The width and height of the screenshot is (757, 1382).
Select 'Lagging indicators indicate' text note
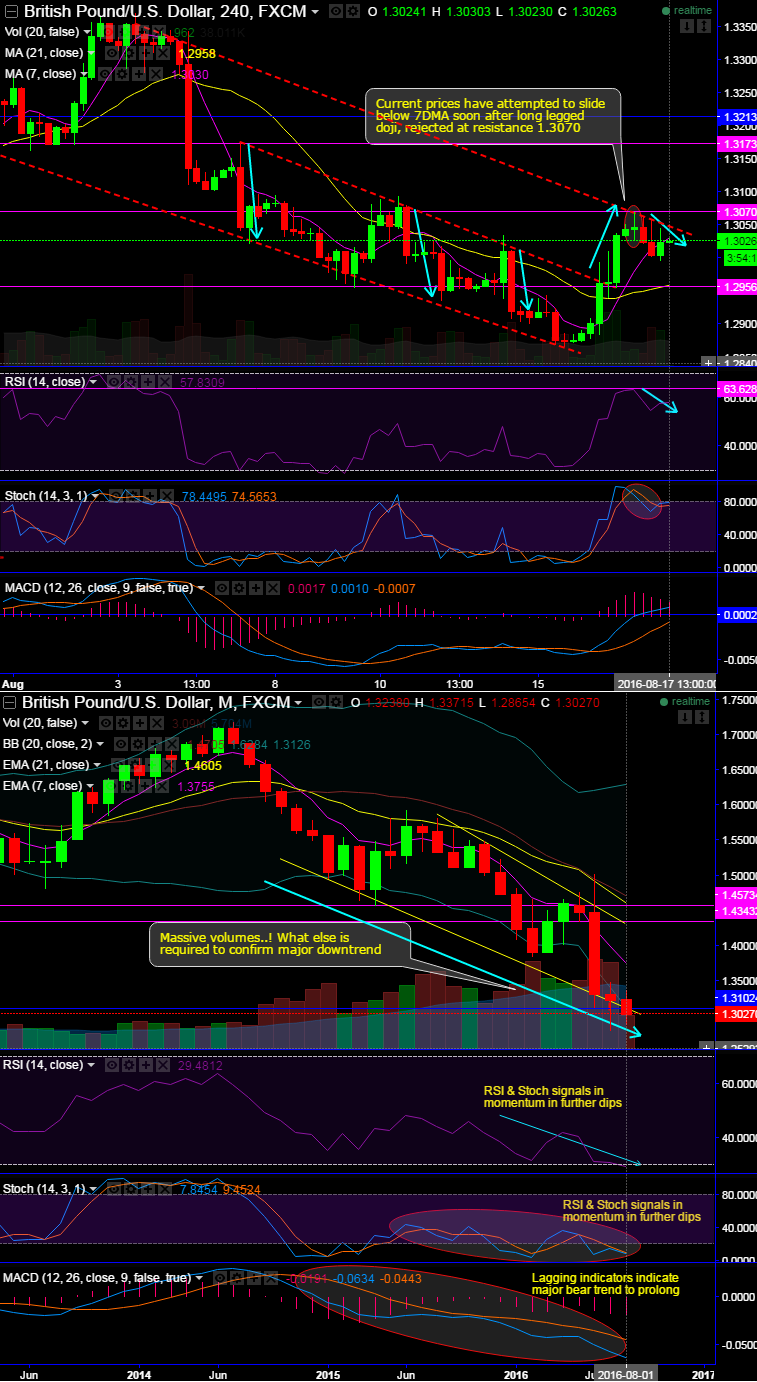coord(605,1283)
